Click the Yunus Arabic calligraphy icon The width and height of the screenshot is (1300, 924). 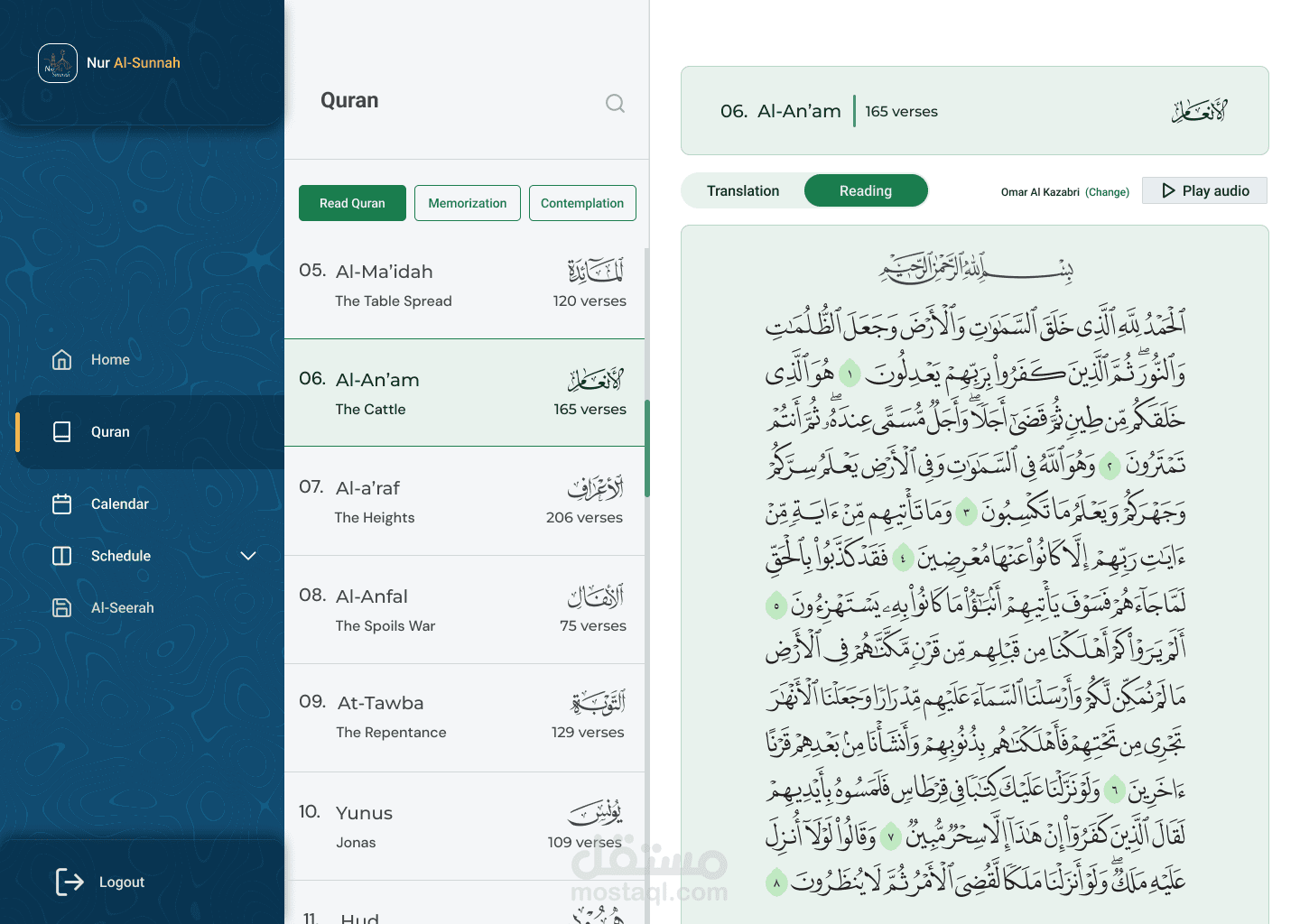point(596,812)
